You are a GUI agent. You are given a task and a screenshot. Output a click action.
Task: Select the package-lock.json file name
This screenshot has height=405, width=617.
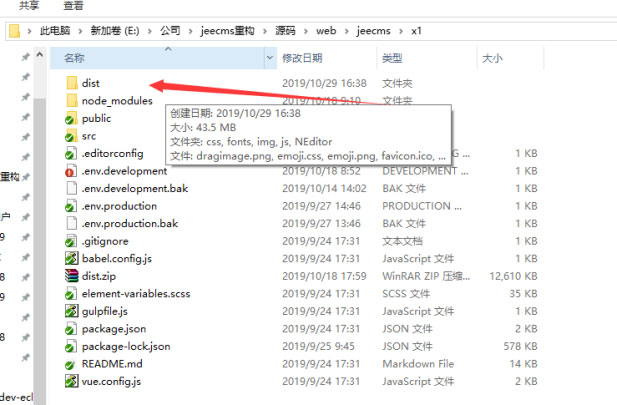tap(126, 347)
